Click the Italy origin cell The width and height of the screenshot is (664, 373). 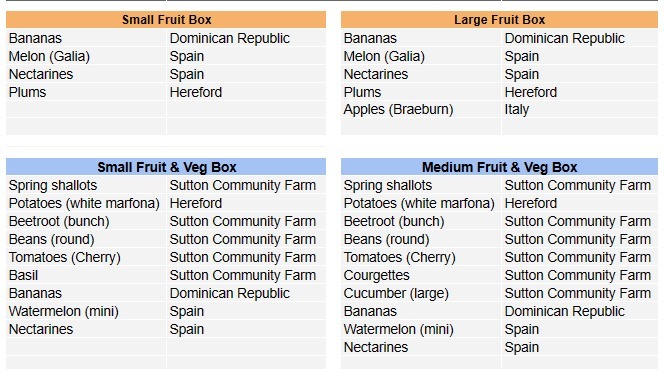[580, 109]
